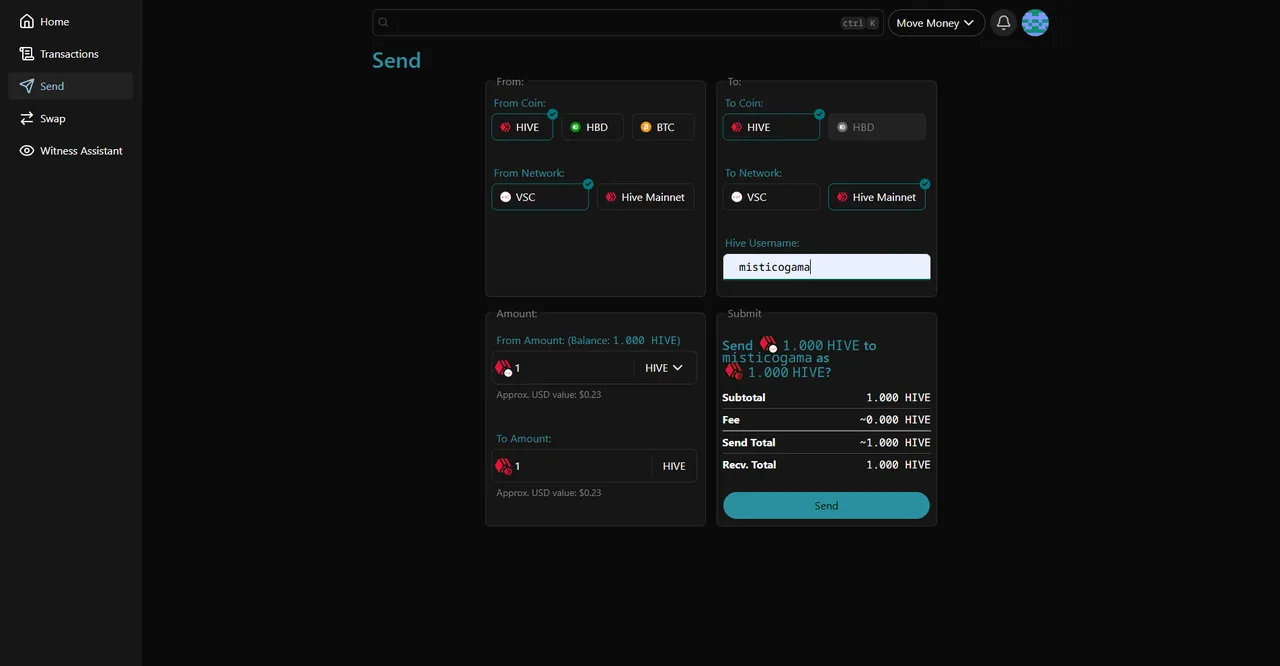Click the 'Send' page heading

(396, 60)
